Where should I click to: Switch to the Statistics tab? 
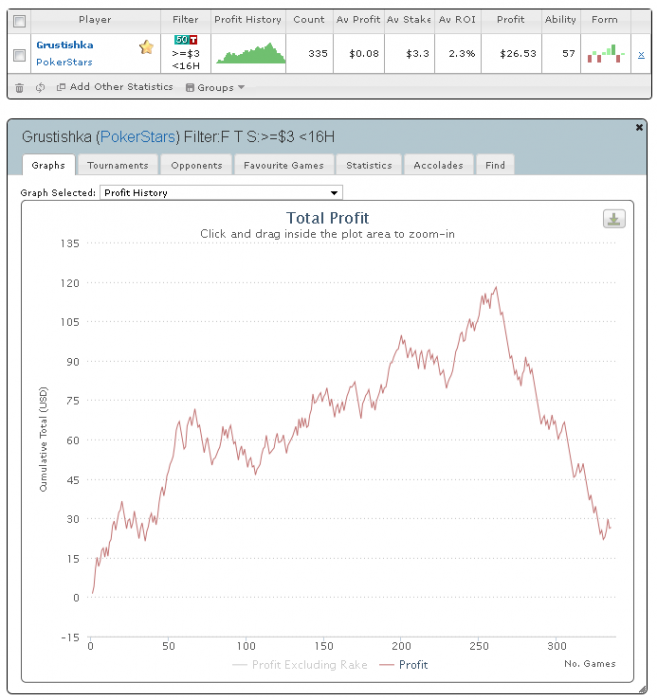pos(369,165)
